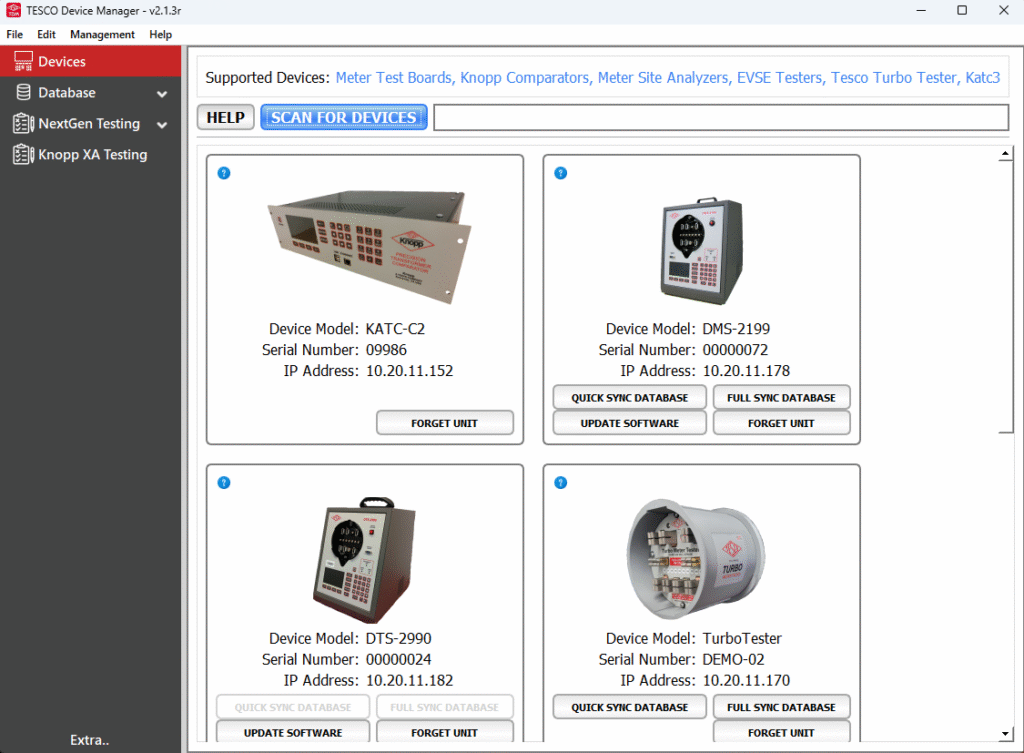Image resolution: width=1024 pixels, height=753 pixels.
Task: Expand the NextGen Testing chevron
Action: tap(162, 125)
